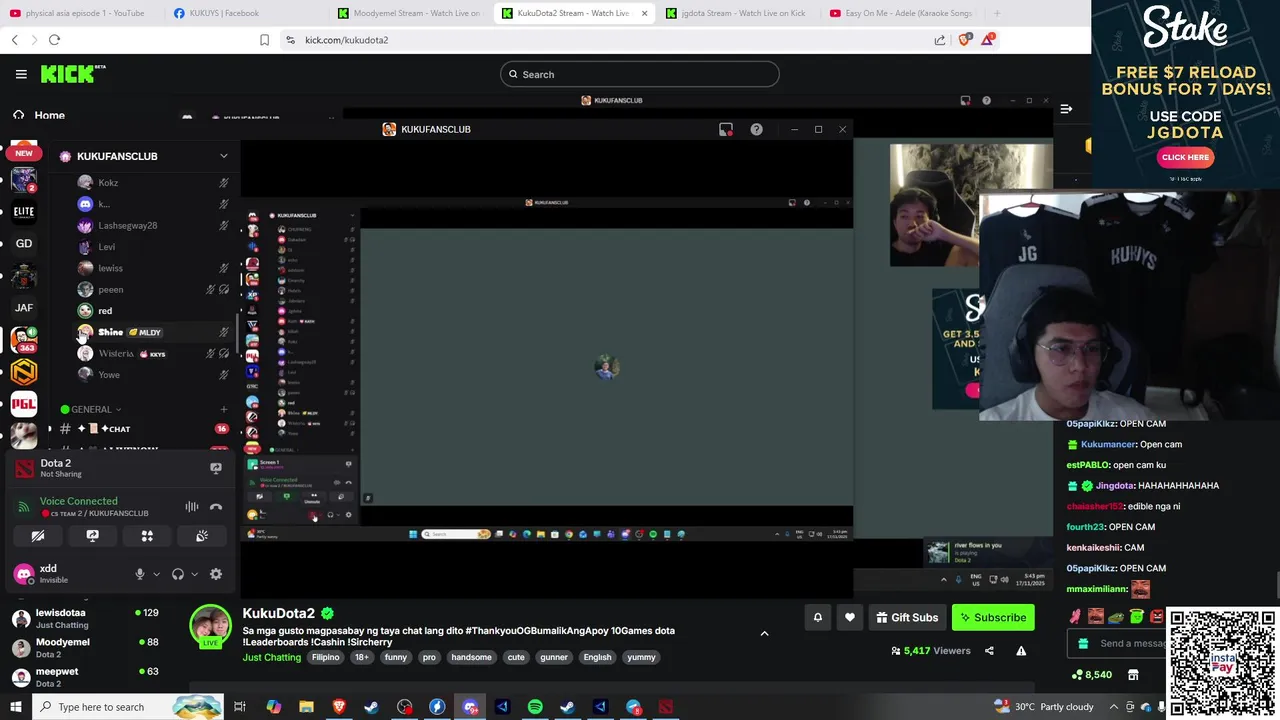
Task: Click the browser share icon
Action: 940,40
